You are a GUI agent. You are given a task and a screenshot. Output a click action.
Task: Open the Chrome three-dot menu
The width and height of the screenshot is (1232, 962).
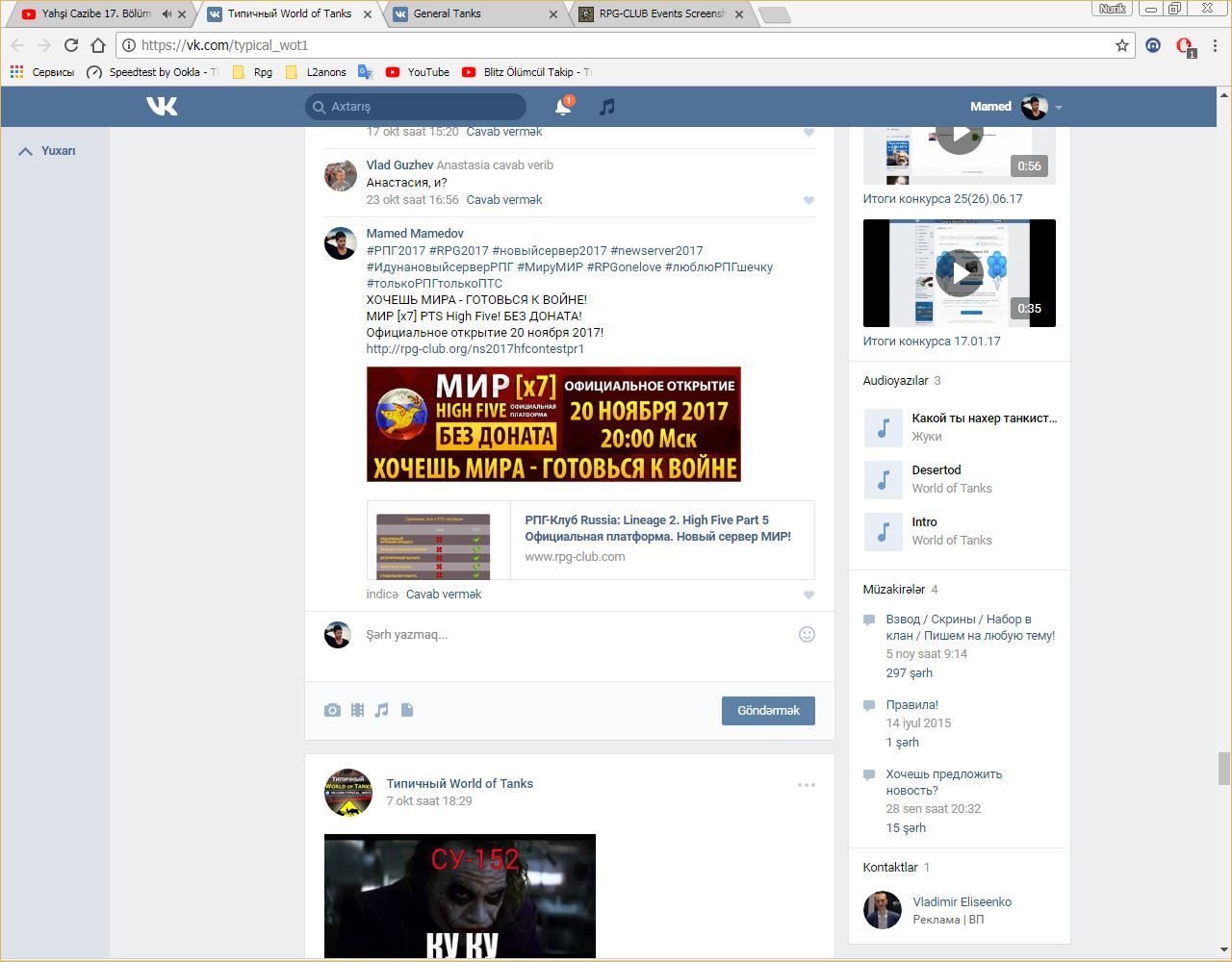pos(1216,45)
